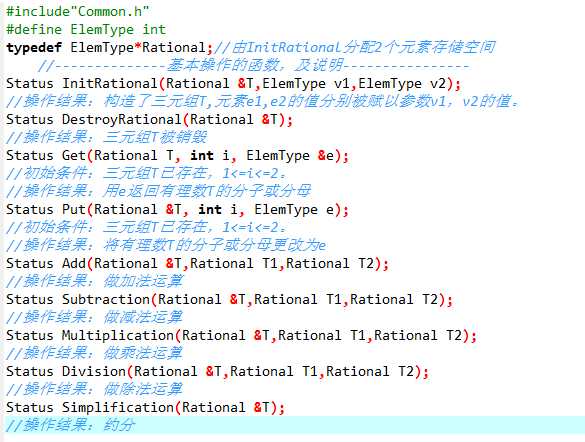Click the comment '//操作结果: 约分'
The image size is (585, 442).
[70, 425]
